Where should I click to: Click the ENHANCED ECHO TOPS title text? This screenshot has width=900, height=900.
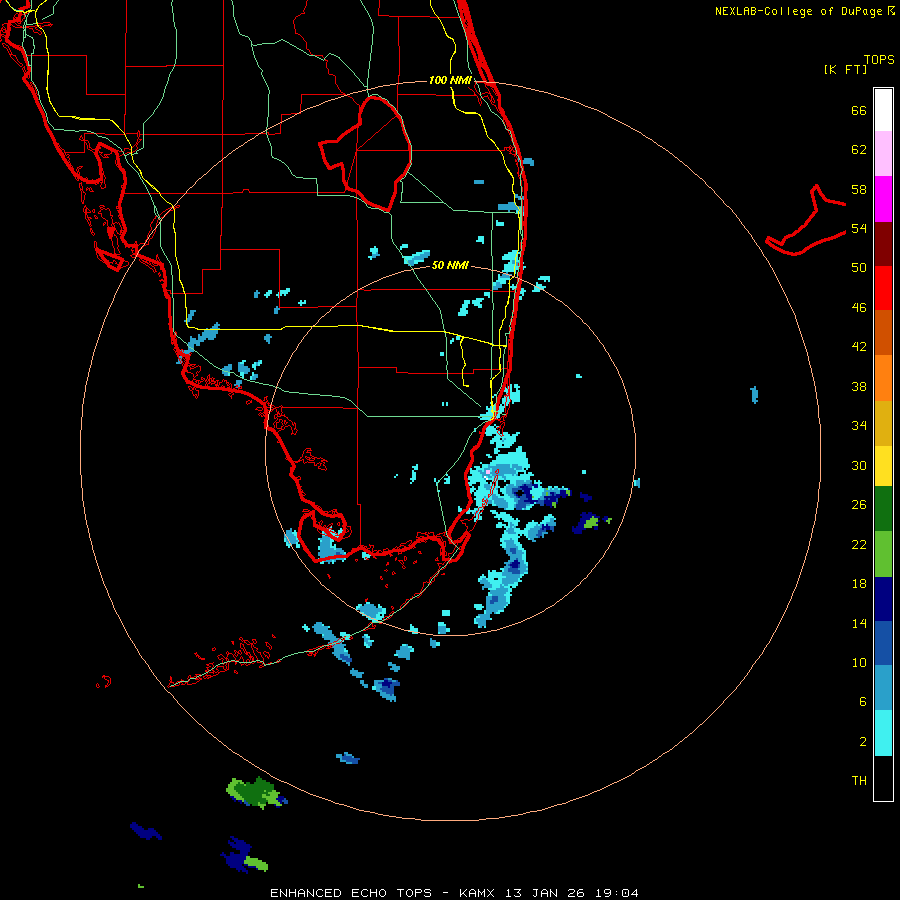[351, 893]
